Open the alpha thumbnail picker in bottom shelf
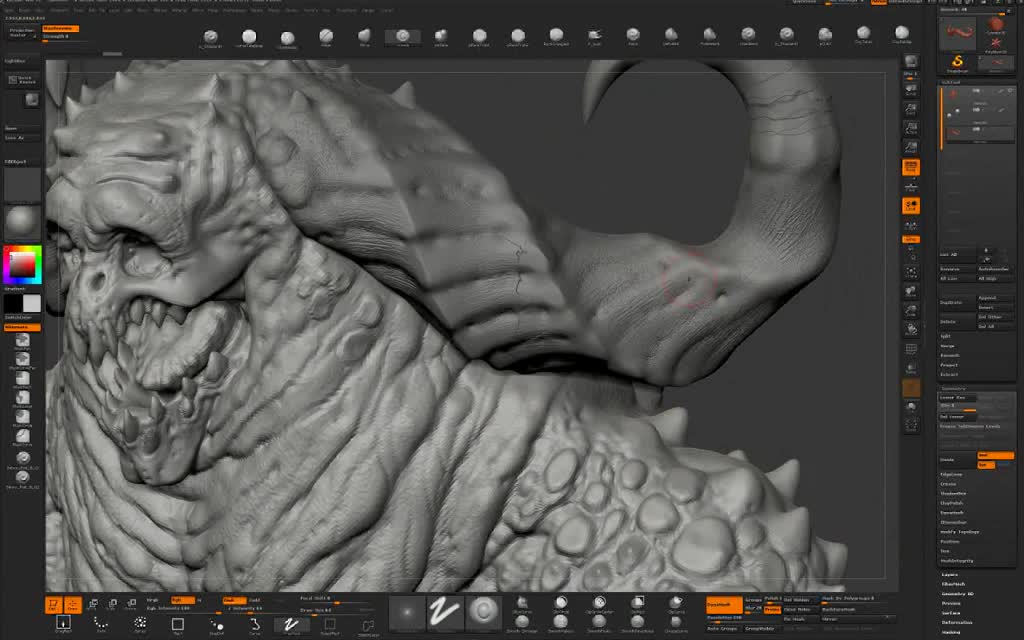The width and height of the screenshot is (1024, 640). (x=406, y=613)
